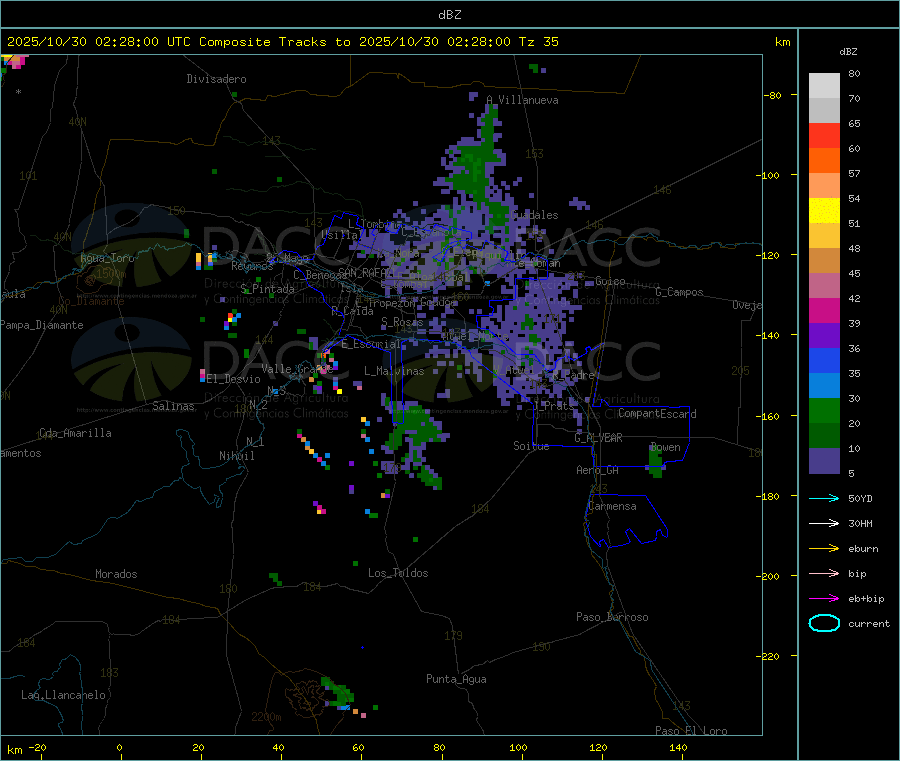900x761 pixels.
Task: Click the 'Punta_Agua' label
Action: click(x=456, y=679)
